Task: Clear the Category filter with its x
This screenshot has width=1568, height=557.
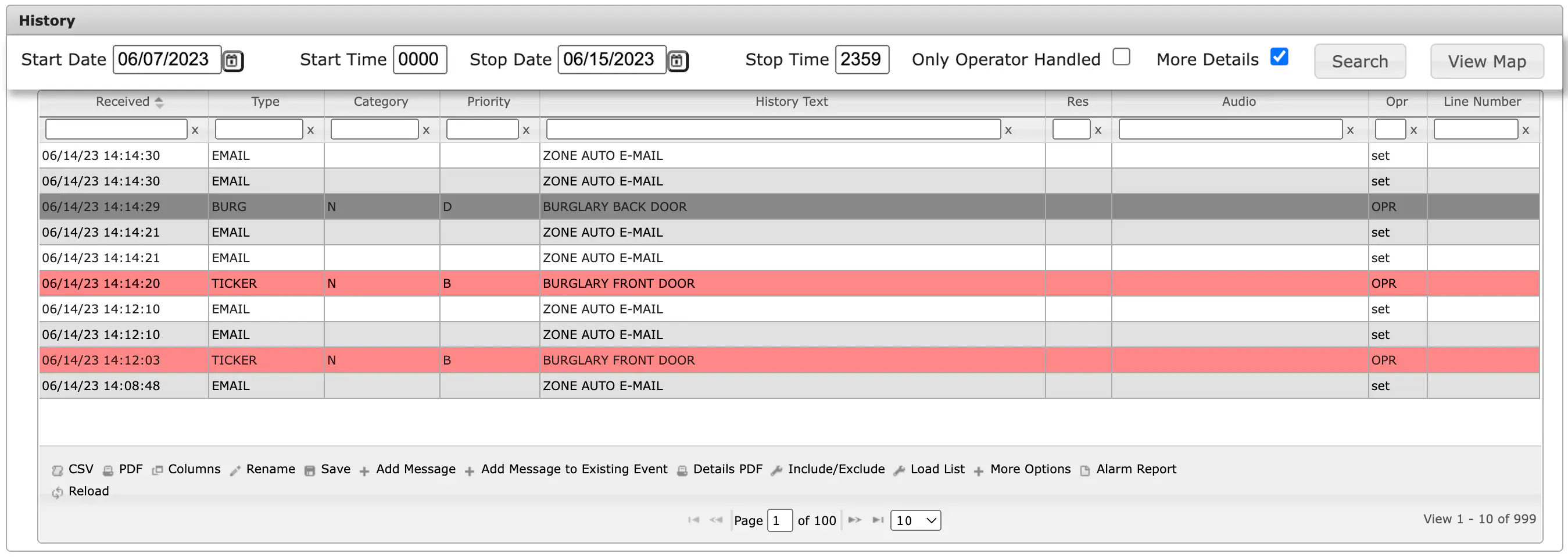Action: click(x=426, y=130)
